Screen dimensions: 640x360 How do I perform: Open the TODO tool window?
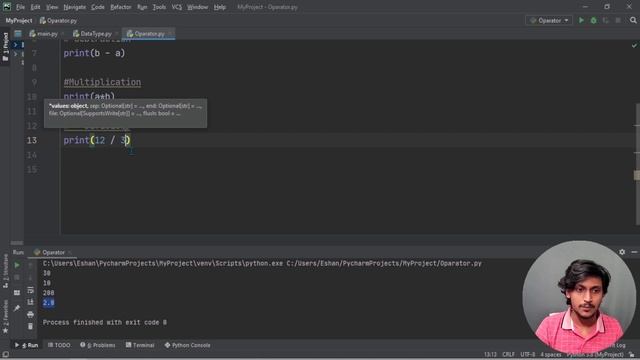tap(59, 345)
